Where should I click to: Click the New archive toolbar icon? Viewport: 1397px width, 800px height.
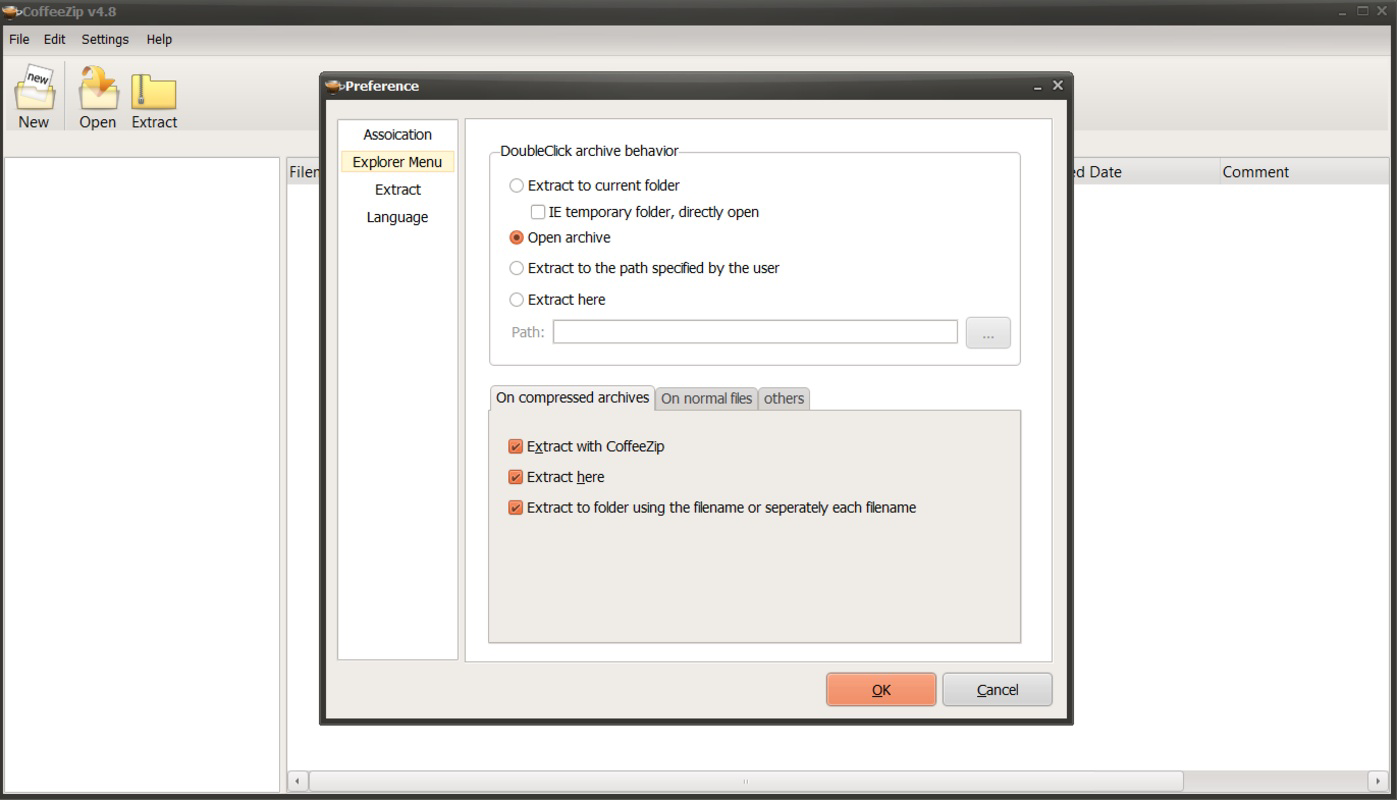(x=34, y=97)
